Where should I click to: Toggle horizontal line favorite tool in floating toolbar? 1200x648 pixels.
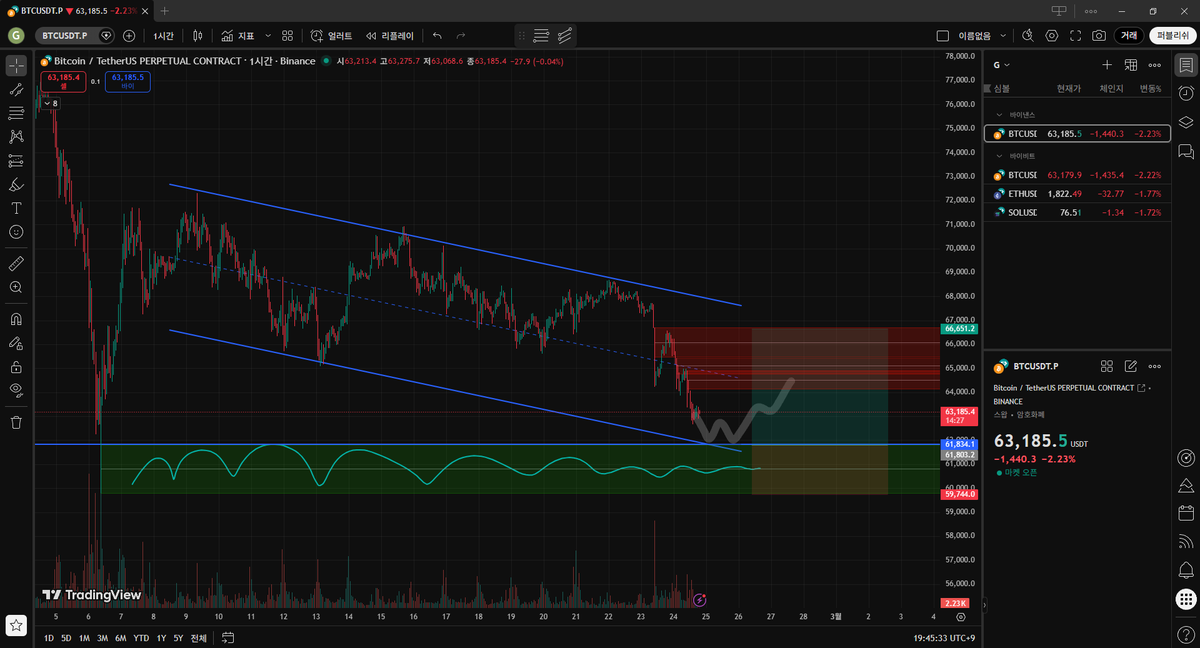(541, 35)
